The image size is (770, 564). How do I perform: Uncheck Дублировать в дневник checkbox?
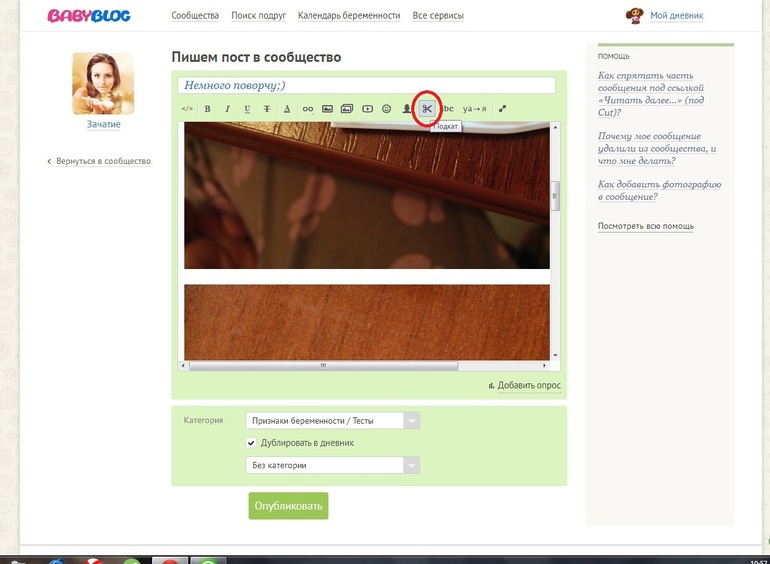click(251, 443)
